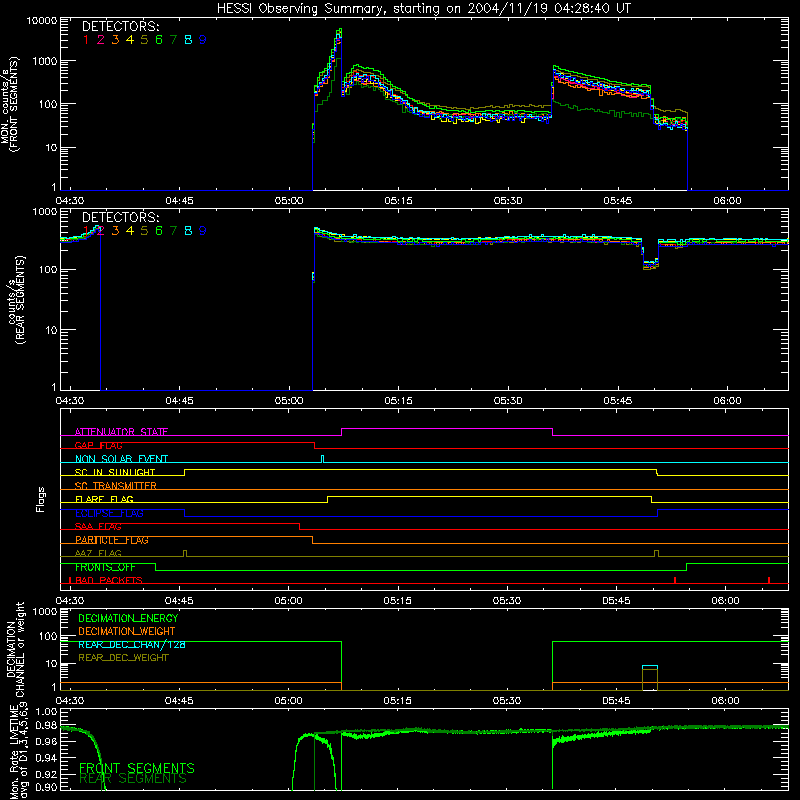
Task: Click the GAP_FLAG label
Action: 98,445
